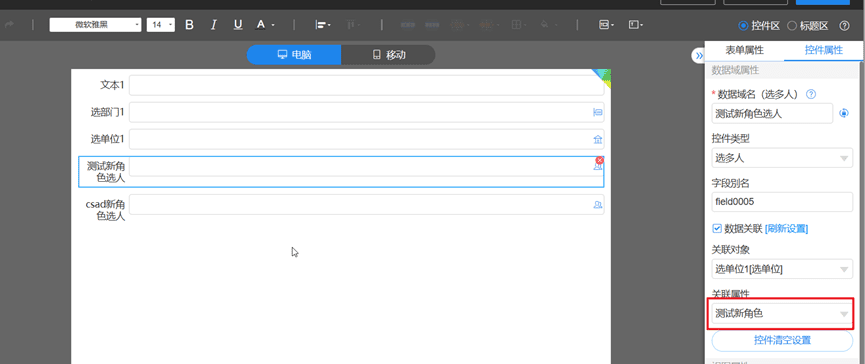Viewport: 865px width, 364px height.
Task: Click the department picker icon in 选部门1
Action: [x=597, y=113]
